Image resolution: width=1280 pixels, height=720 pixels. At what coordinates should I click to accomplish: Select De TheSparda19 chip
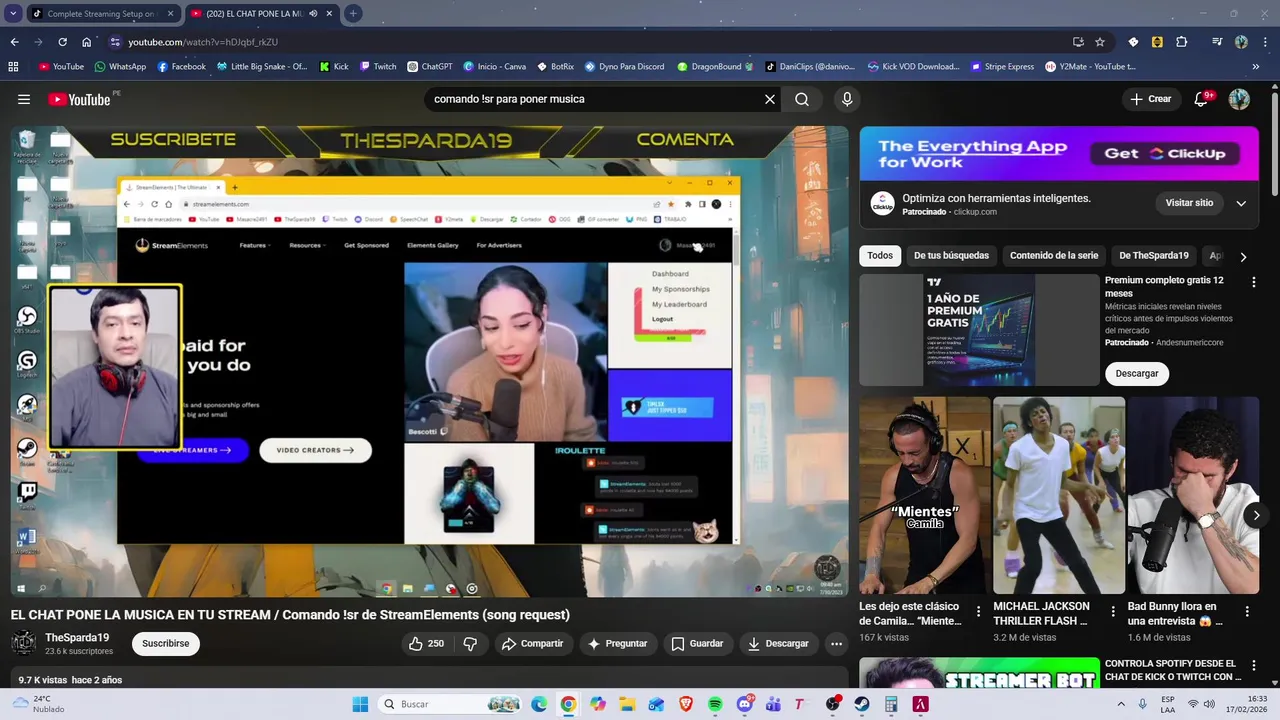1154,256
